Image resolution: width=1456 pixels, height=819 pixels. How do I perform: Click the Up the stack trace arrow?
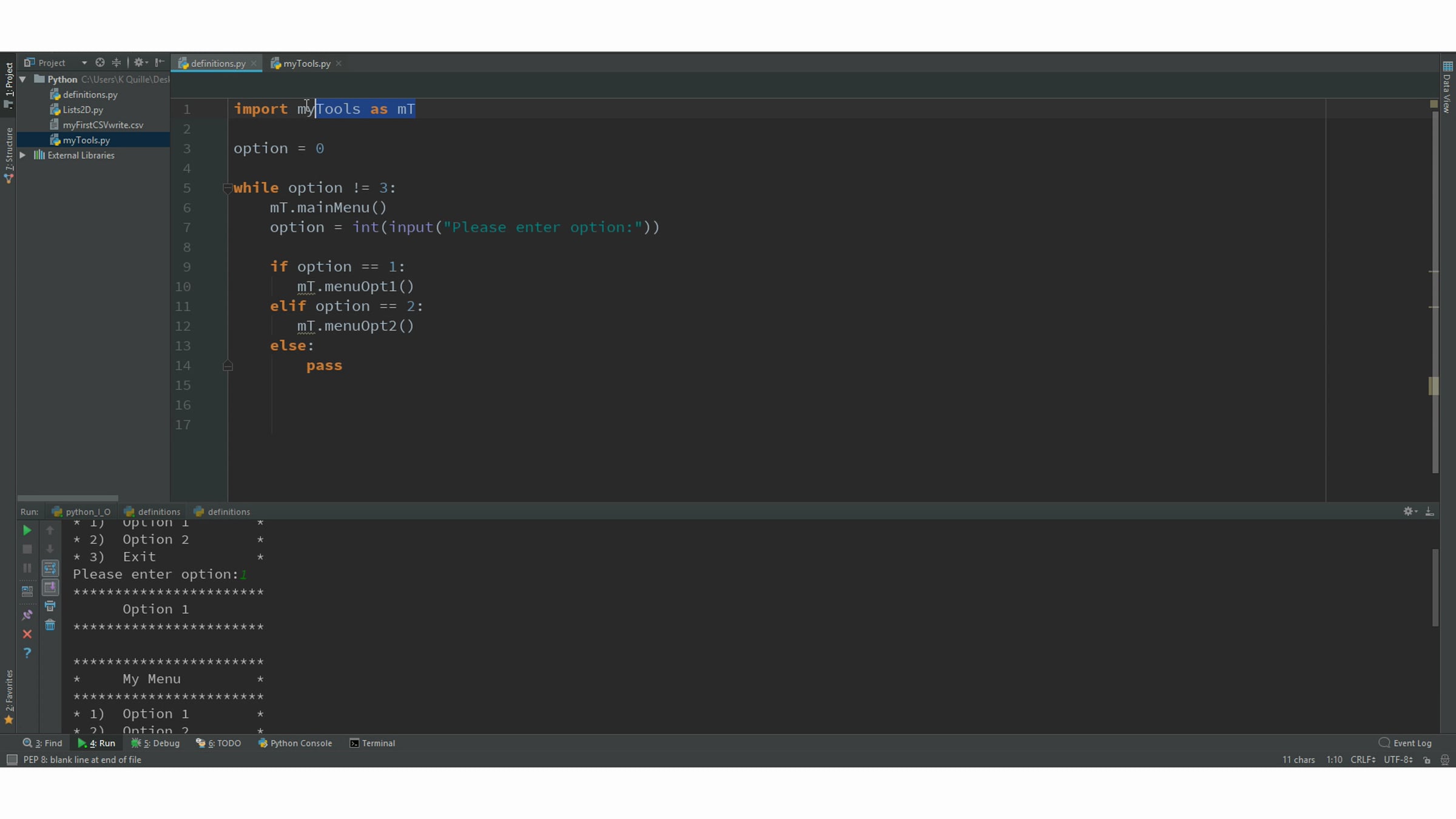click(x=50, y=530)
